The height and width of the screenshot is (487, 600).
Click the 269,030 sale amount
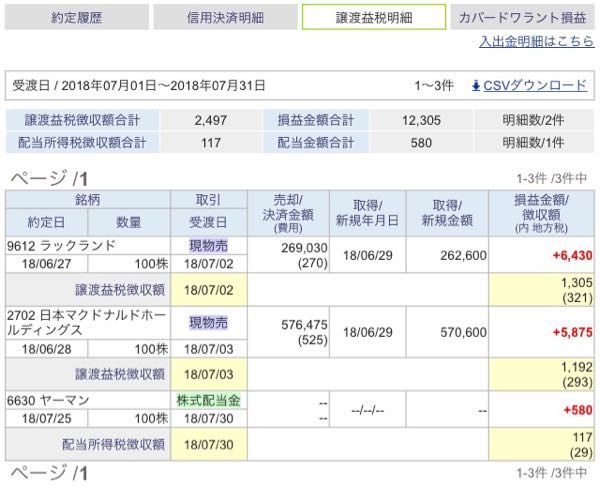click(x=304, y=248)
